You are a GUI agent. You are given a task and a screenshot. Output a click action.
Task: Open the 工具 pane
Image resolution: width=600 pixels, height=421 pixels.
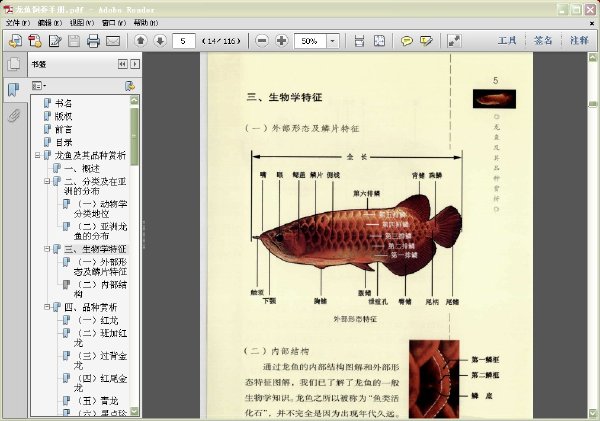point(507,40)
